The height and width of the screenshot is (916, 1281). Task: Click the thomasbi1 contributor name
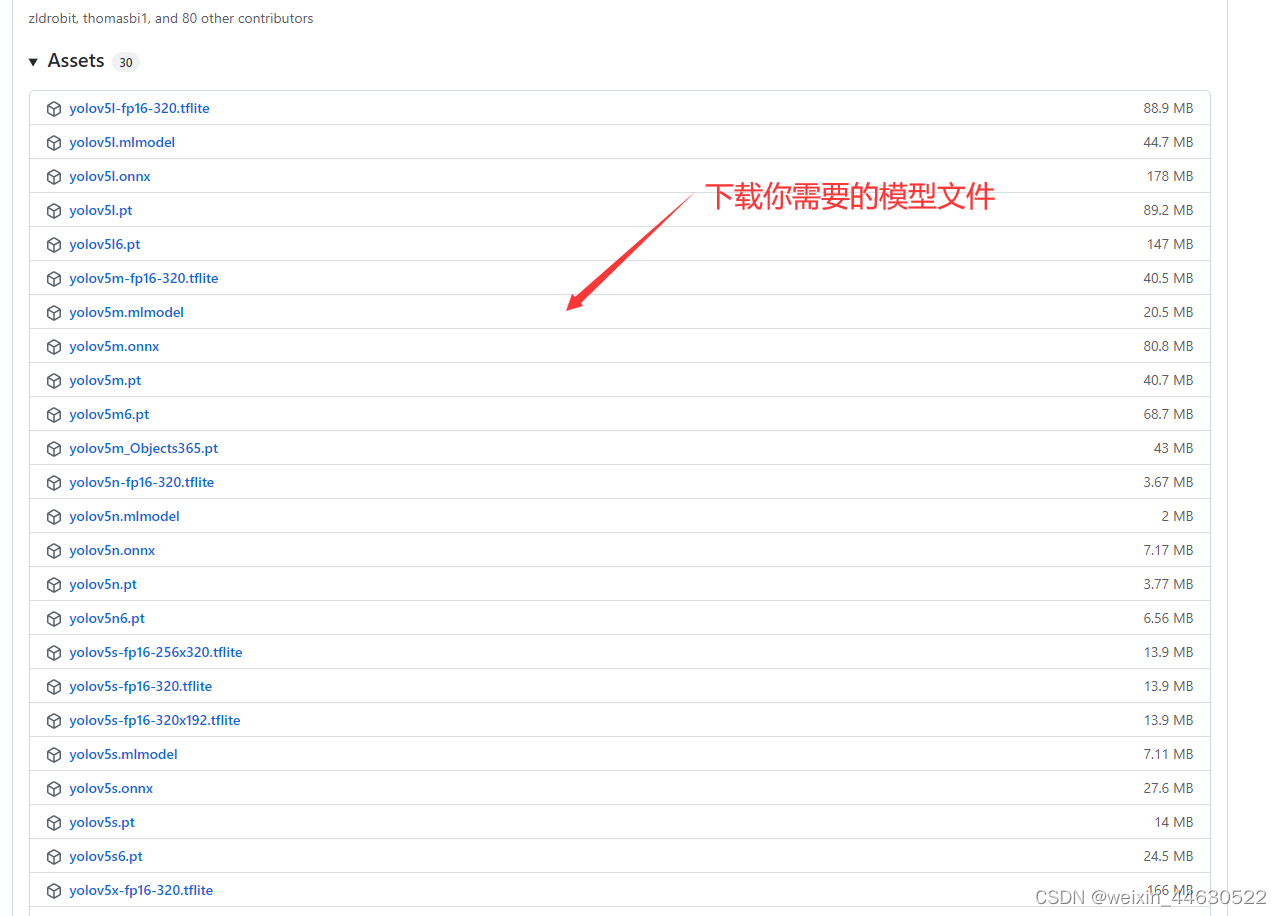(x=116, y=18)
